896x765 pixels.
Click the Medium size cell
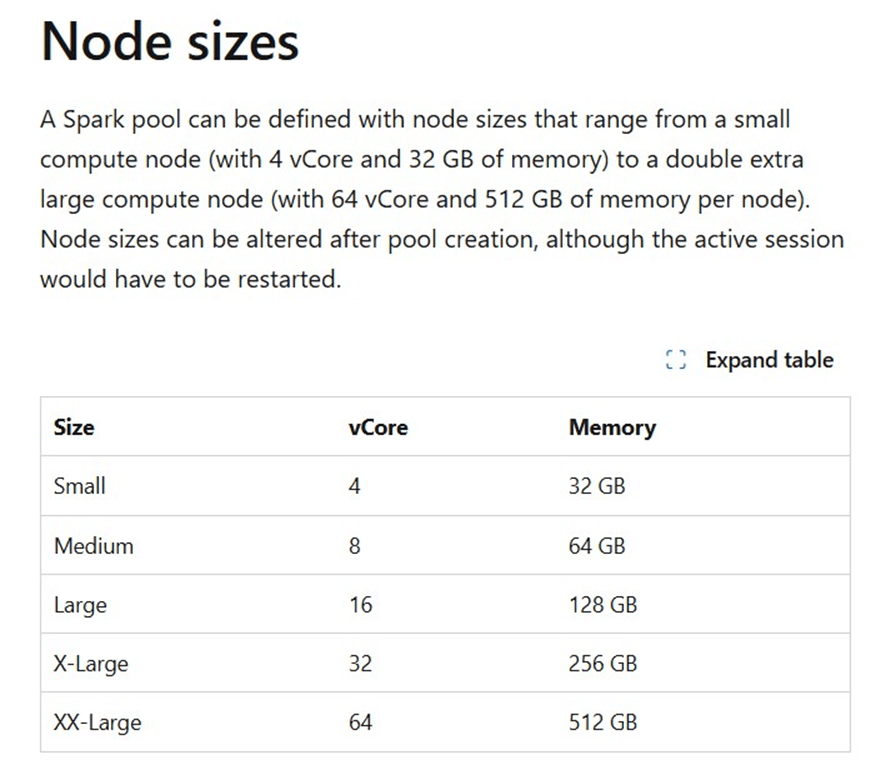(93, 546)
